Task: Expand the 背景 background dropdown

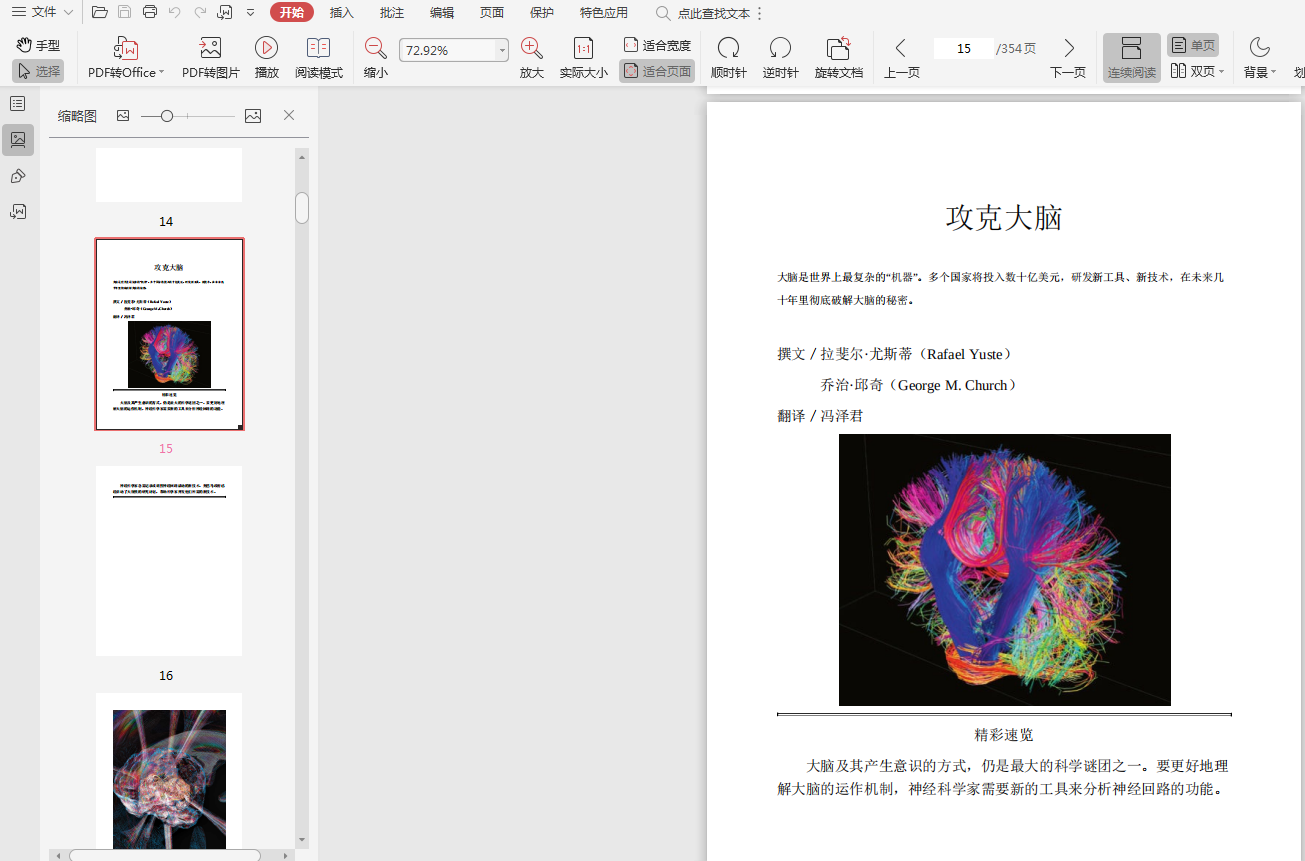Action: (x=1273, y=72)
